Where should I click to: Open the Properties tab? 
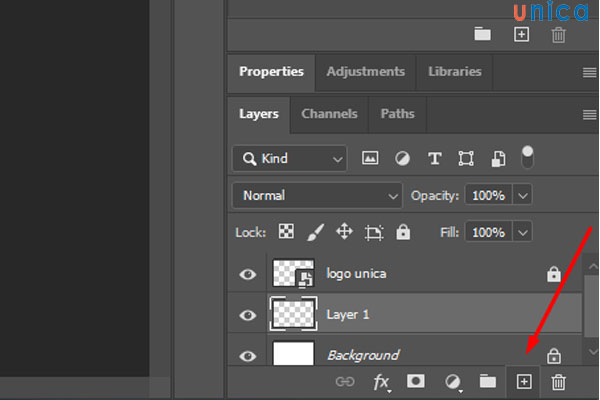pos(271,72)
